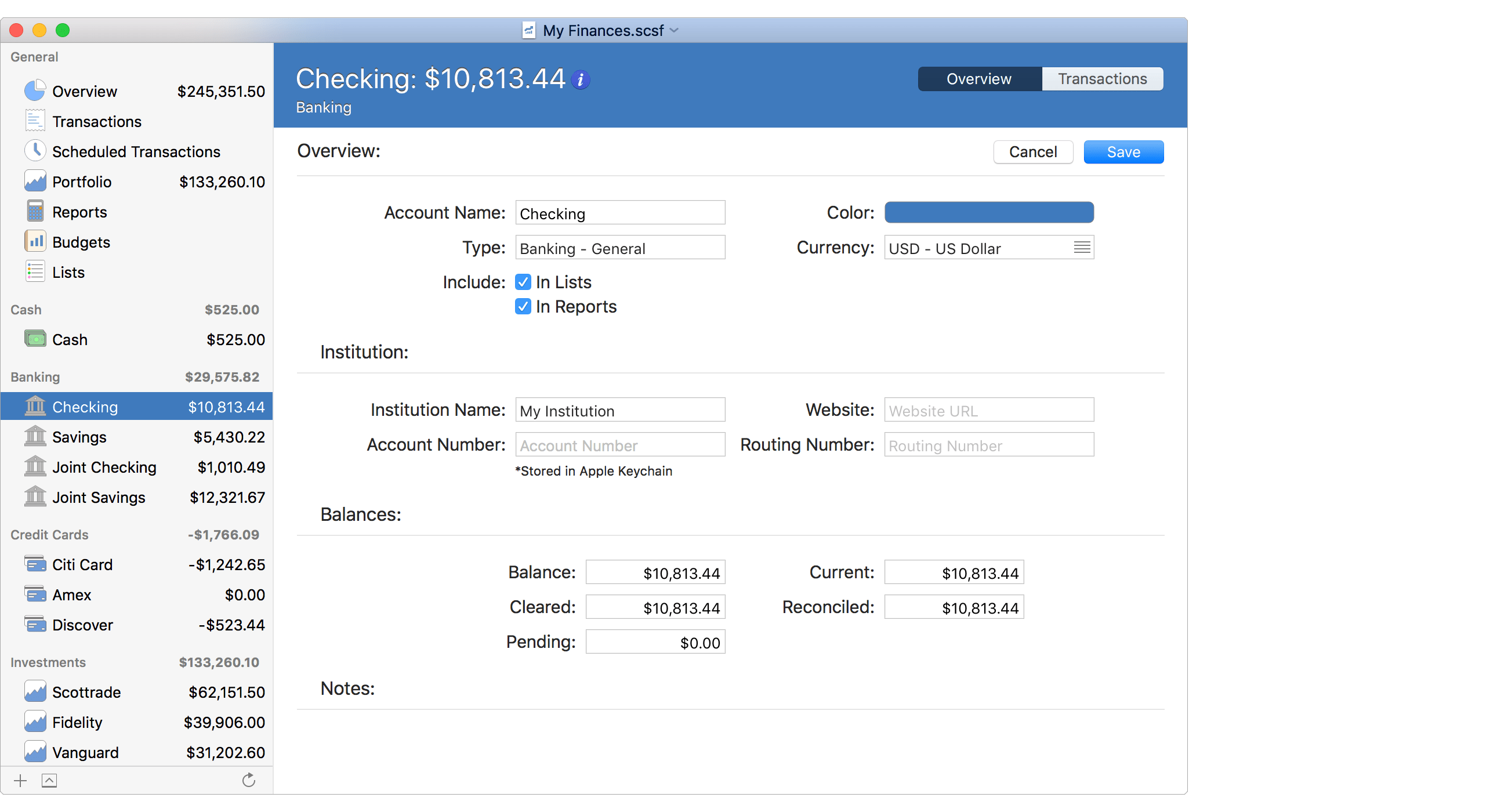
Task: Change the account Color swatch
Action: click(988, 212)
